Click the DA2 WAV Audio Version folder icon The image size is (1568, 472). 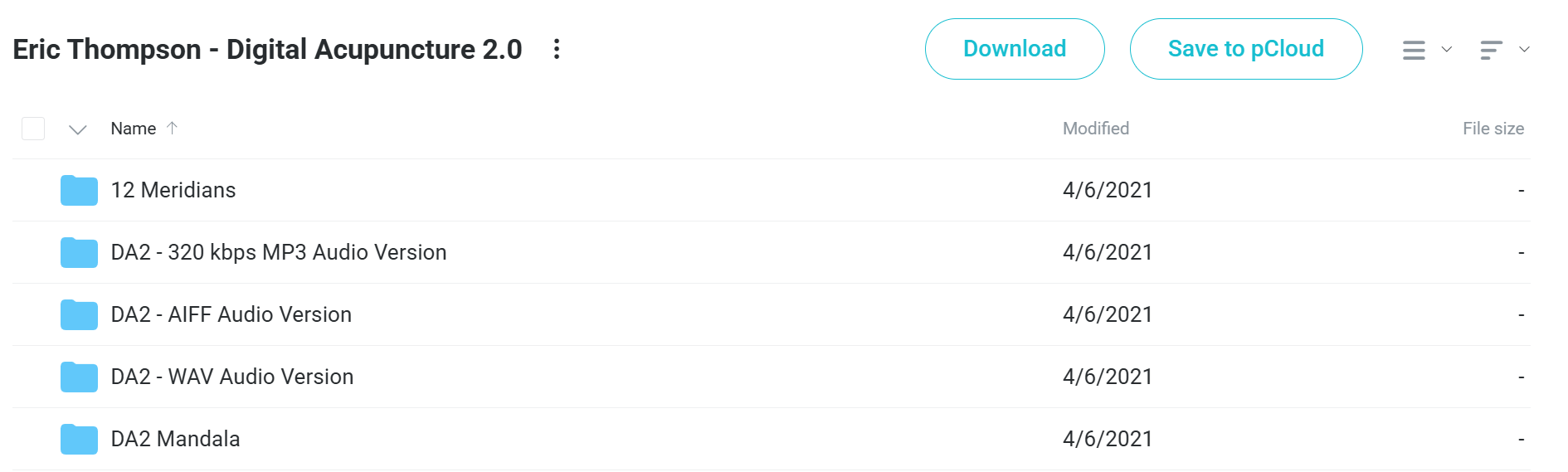pyautogui.click(x=79, y=377)
